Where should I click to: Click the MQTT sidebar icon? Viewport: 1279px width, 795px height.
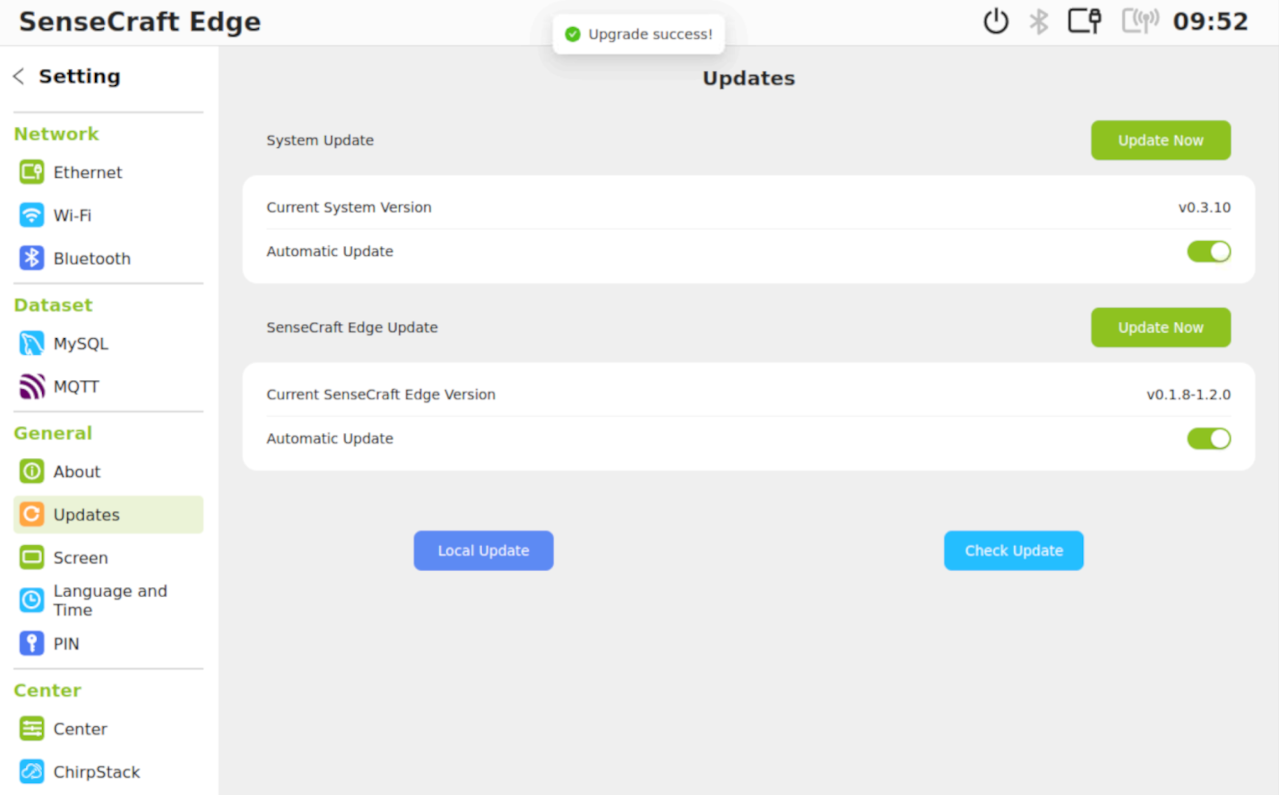[32, 386]
